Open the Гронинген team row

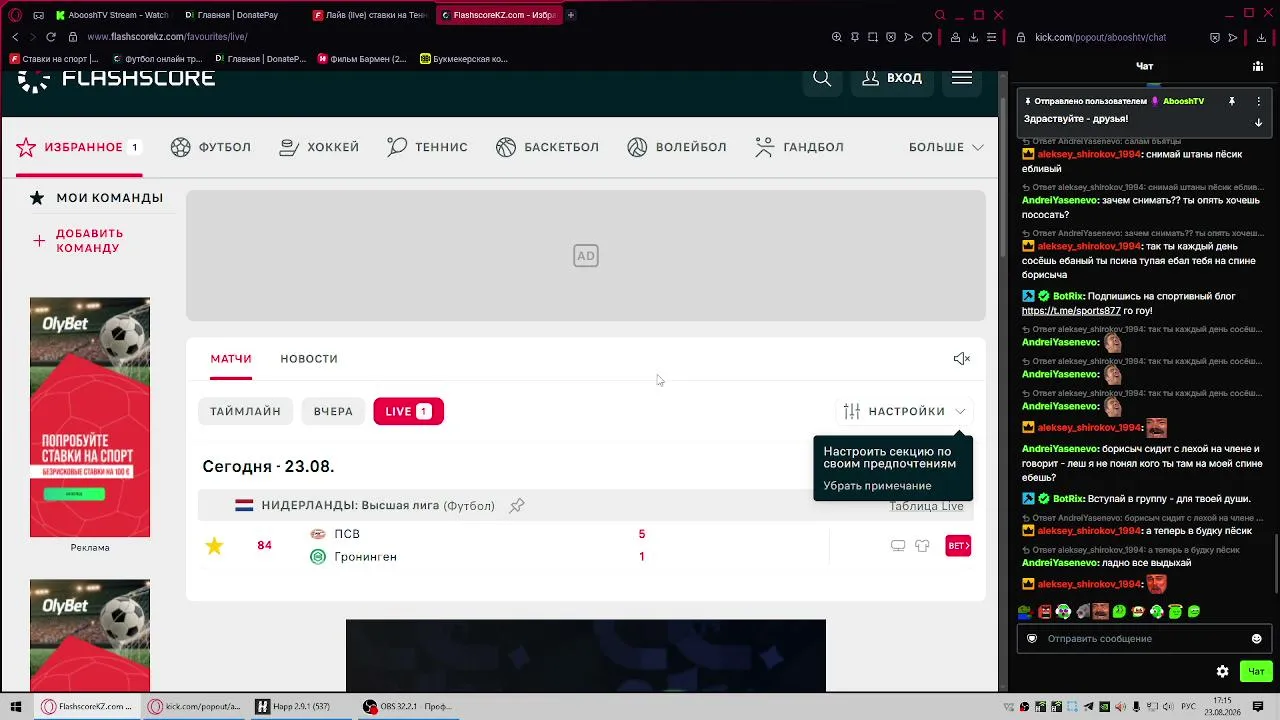(354, 557)
